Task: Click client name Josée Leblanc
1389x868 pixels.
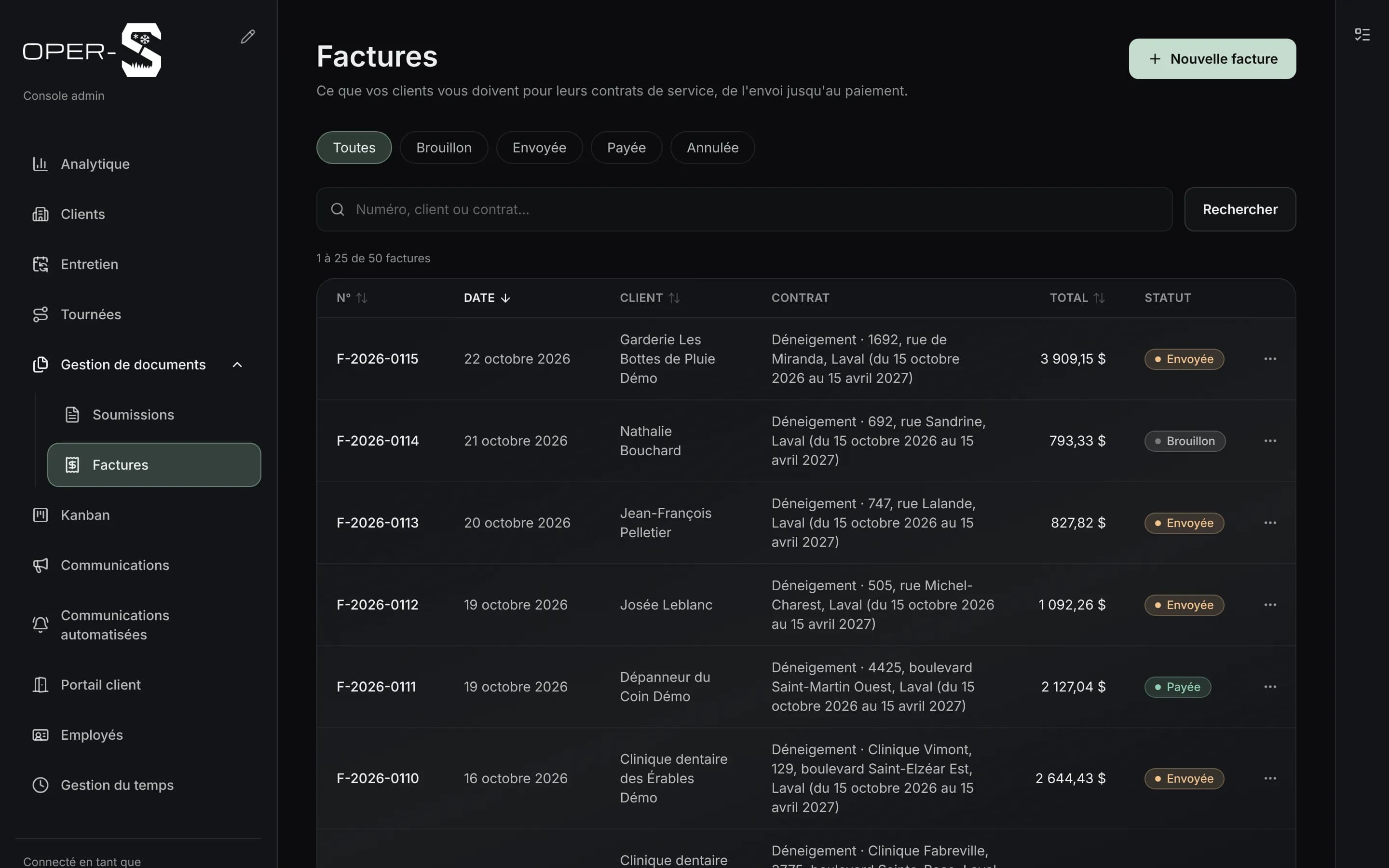Action: (x=666, y=605)
